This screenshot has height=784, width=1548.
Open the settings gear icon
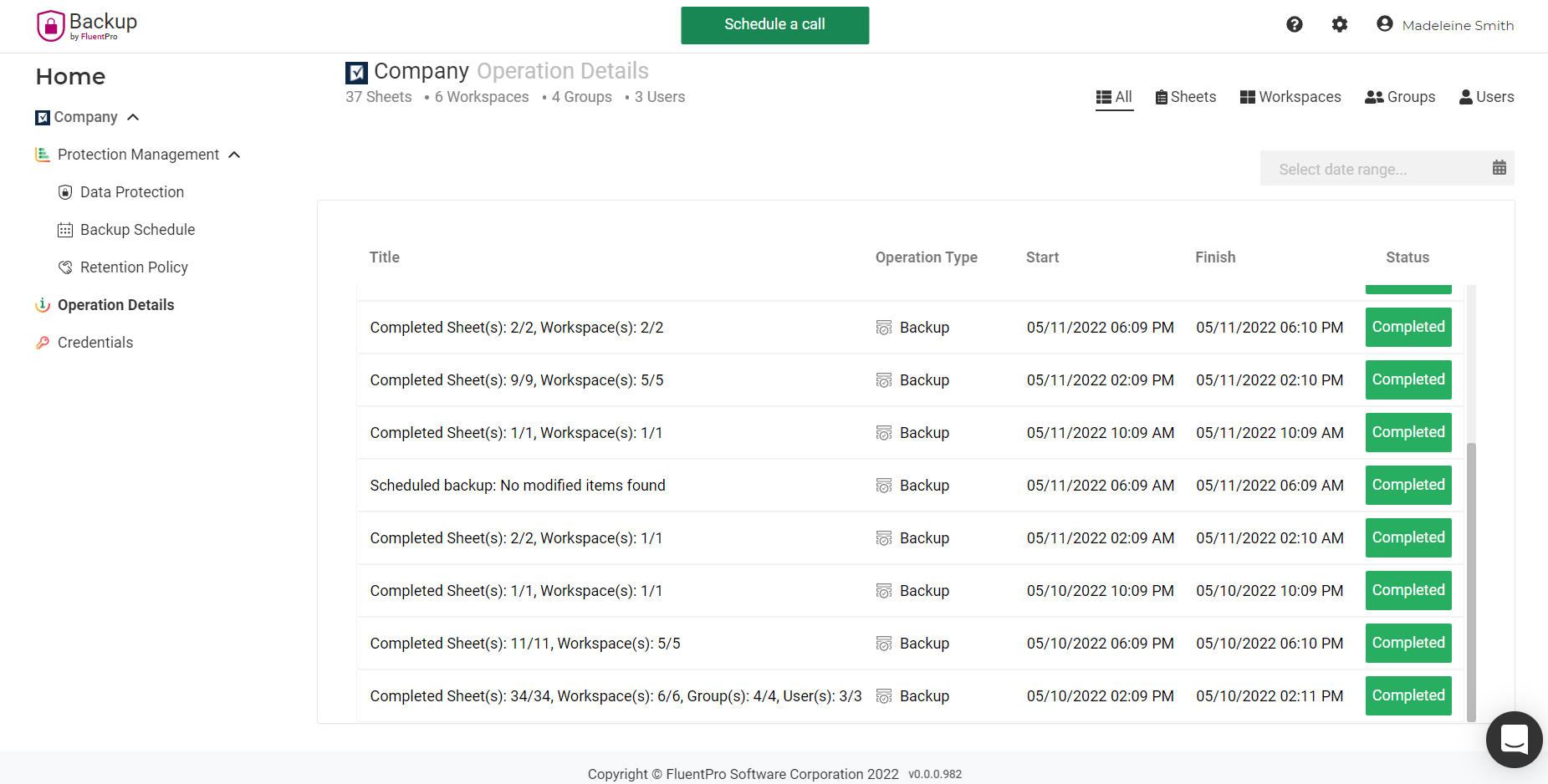pos(1340,24)
